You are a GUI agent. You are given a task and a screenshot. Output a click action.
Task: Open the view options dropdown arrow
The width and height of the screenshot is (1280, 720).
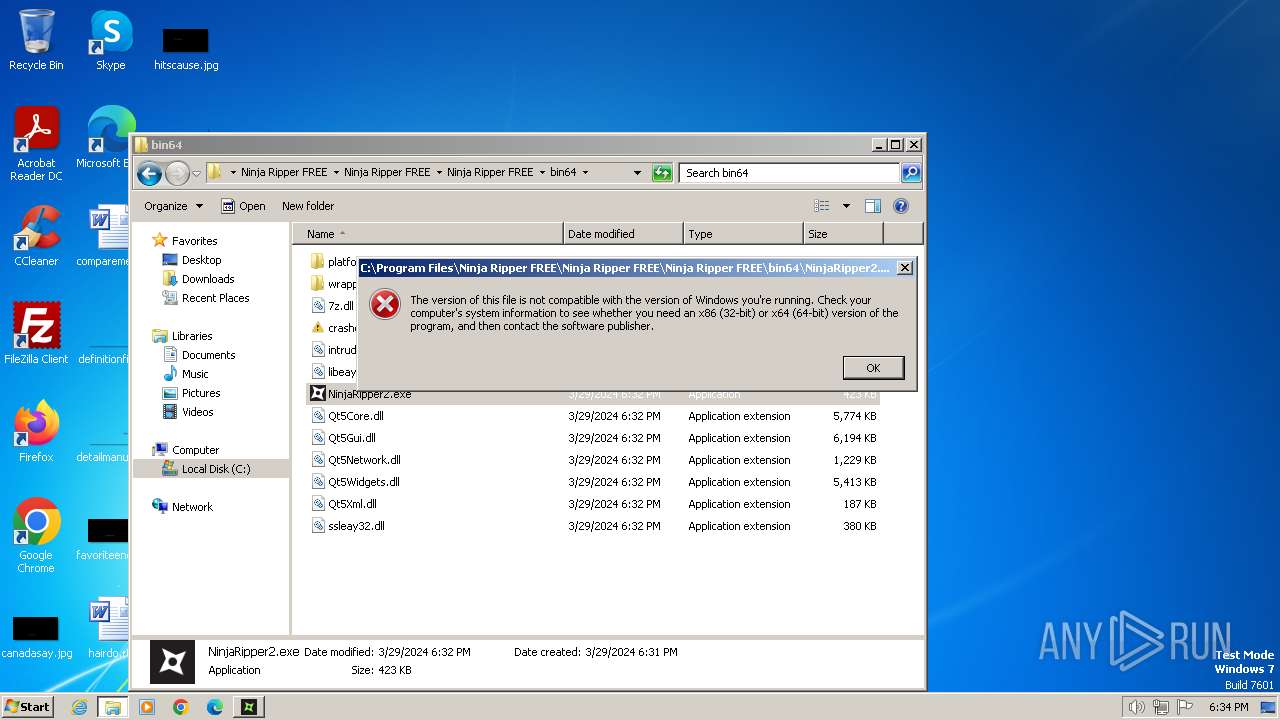pyautogui.click(x=846, y=206)
